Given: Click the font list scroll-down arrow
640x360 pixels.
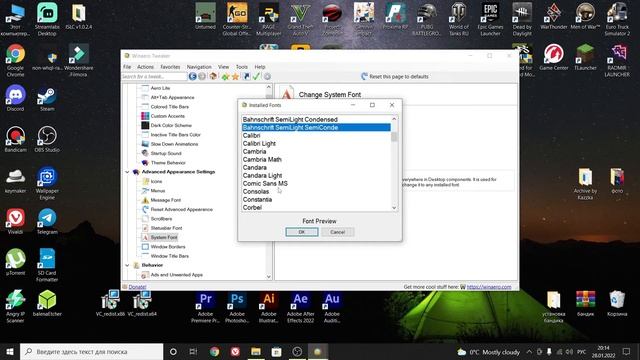Looking at the screenshot, I should tap(394, 208).
